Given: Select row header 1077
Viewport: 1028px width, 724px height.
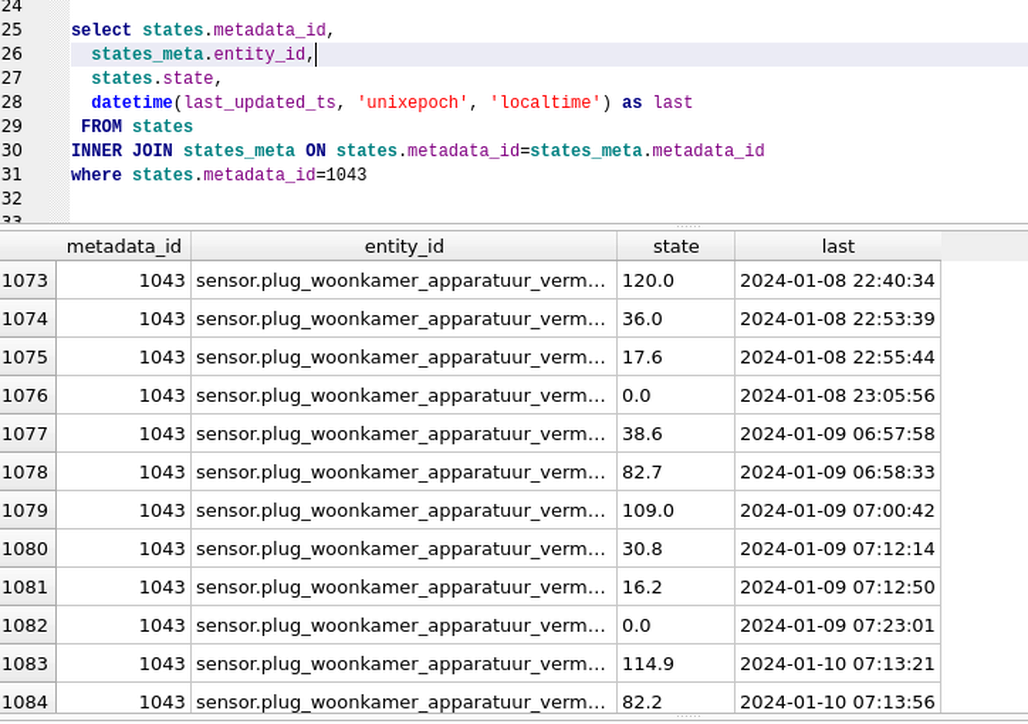Looking at the screenshot, I should tap(28, 434).
